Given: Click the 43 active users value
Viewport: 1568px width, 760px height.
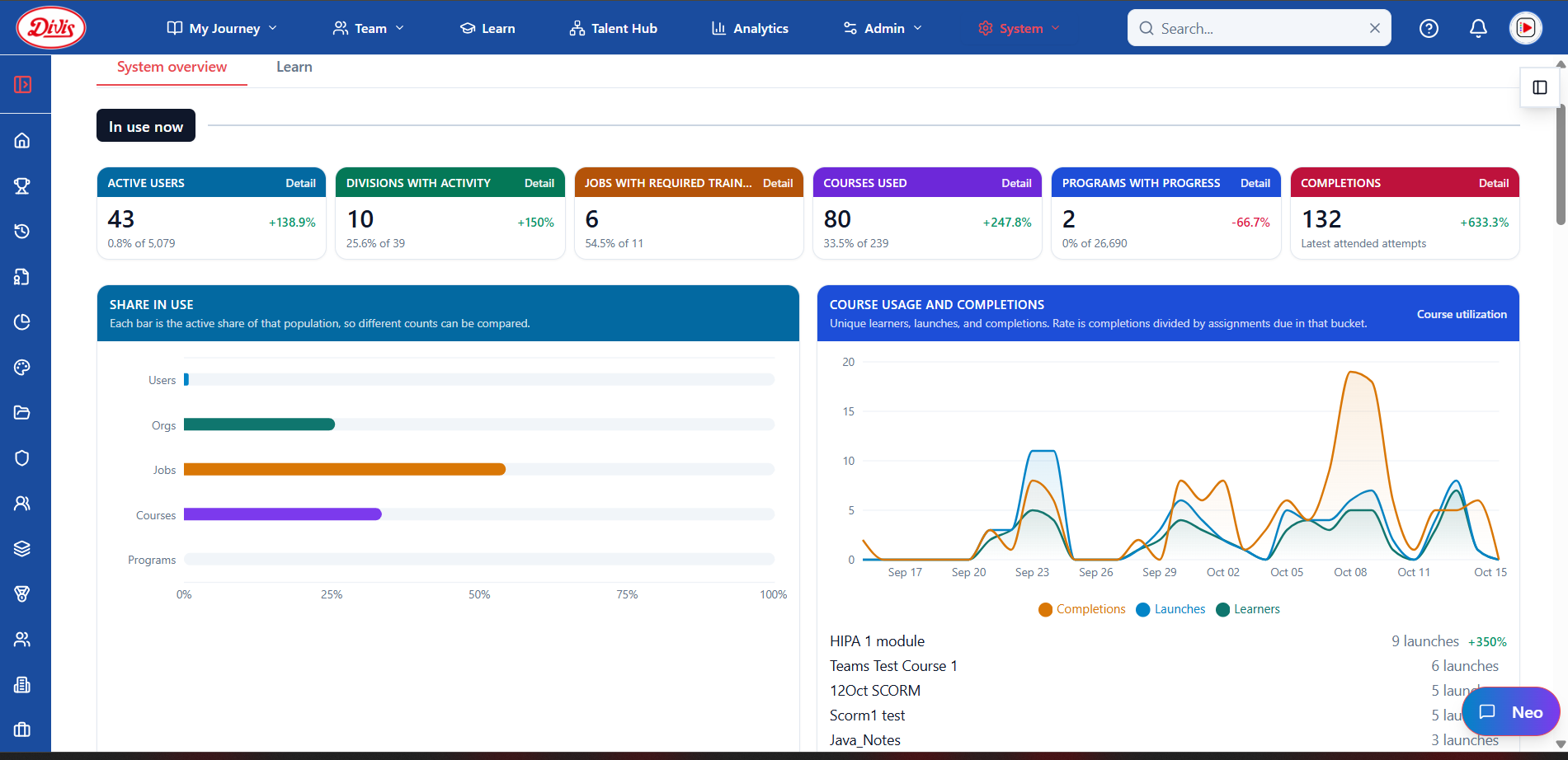Looking at the screenshot, I should [120, 219].
